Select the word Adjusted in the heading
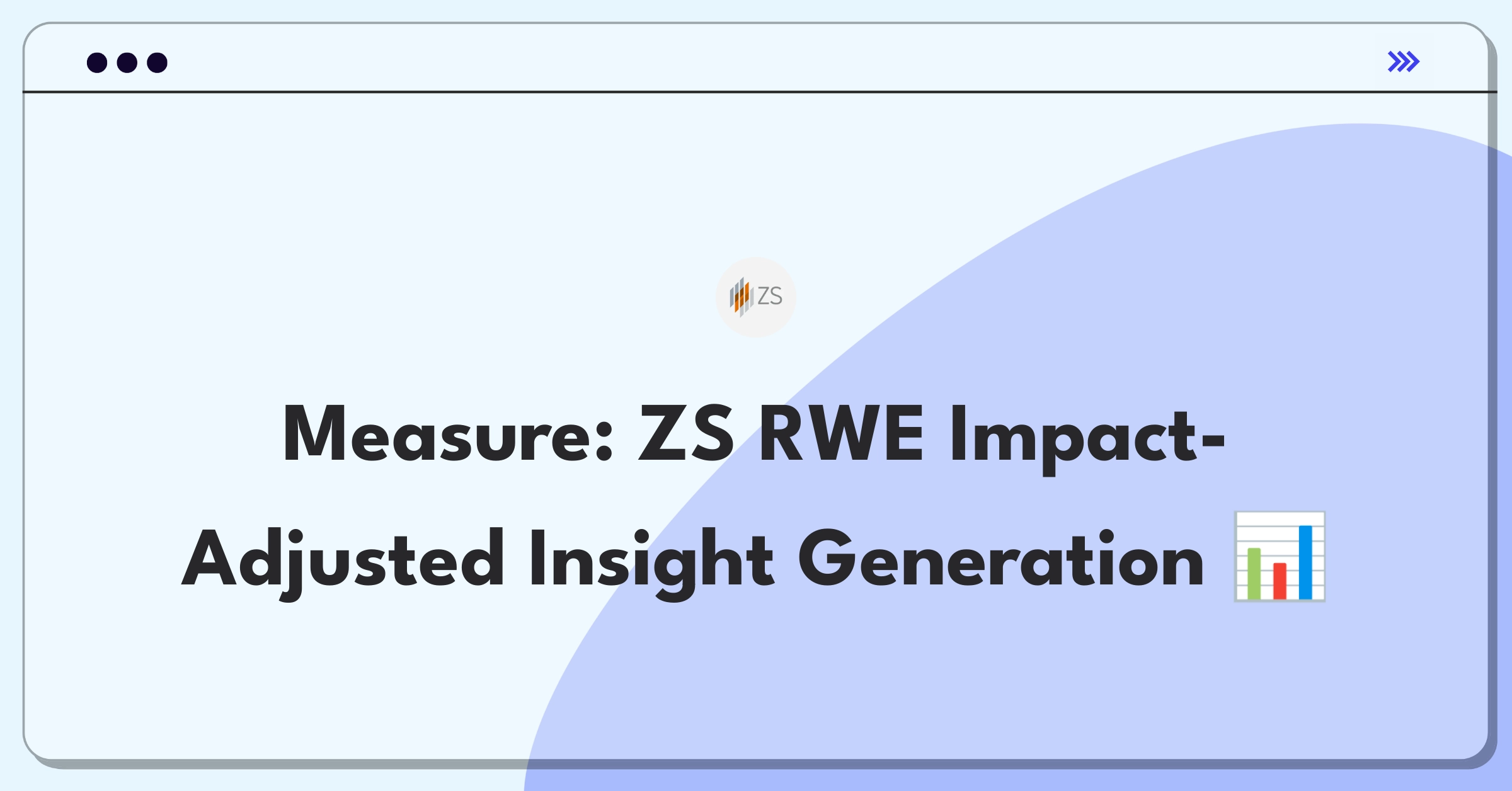Image resolution: width=1512 pixels, height=791 pixels. (343, 562)
